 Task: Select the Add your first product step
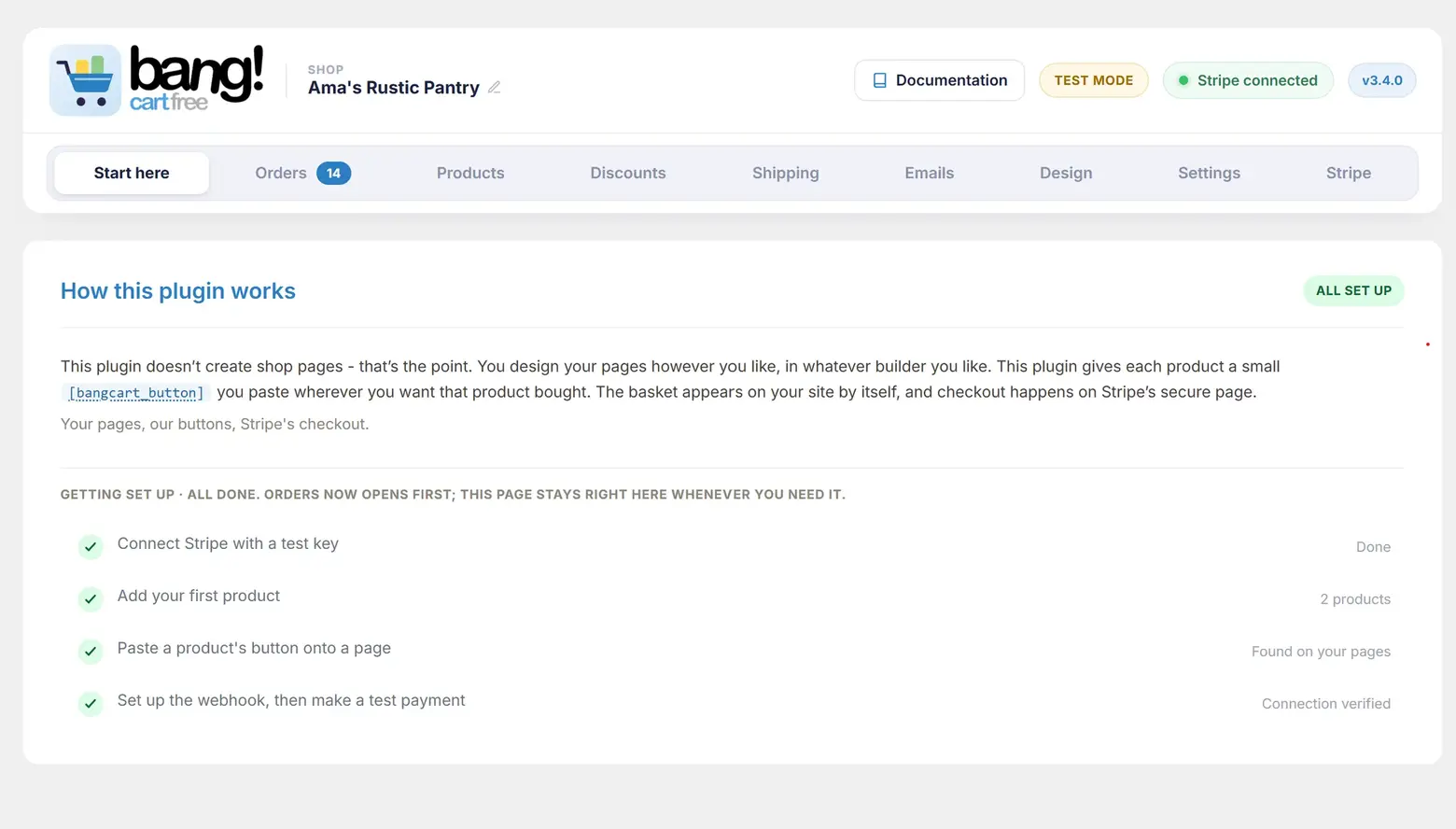[x=199, y=596]
